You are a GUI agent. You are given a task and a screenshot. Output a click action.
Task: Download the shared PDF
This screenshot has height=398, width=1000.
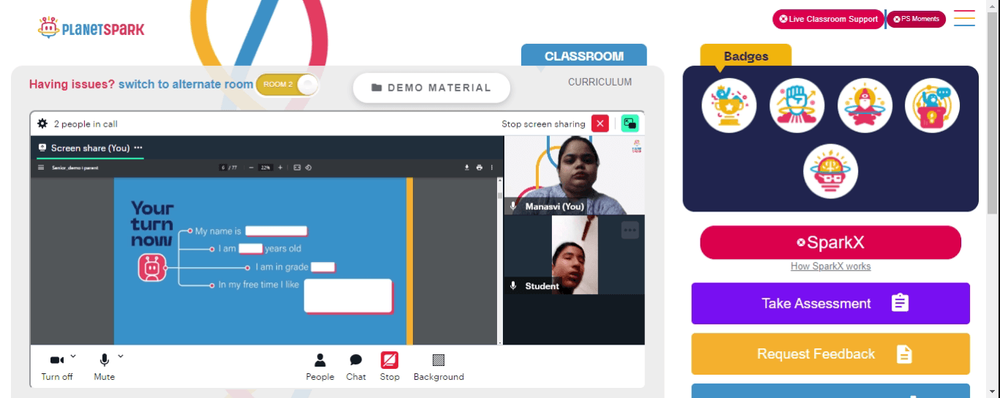(x=467, y=168)
